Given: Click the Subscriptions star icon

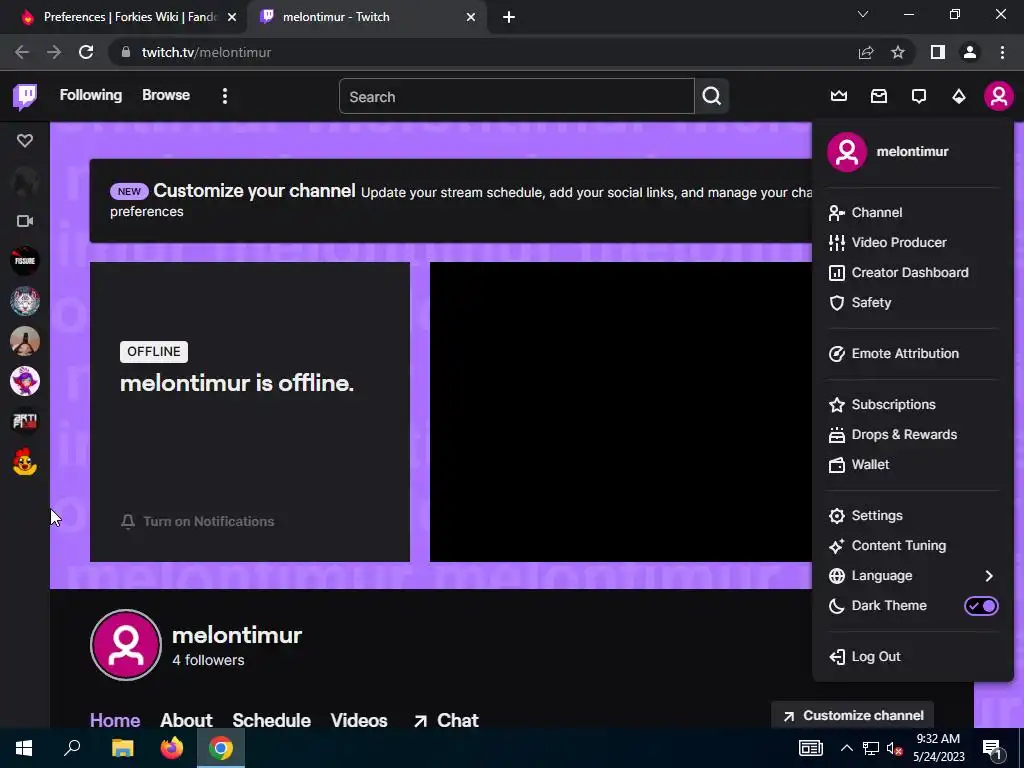Looking at the screenshot, I should (x=837, y=404).
